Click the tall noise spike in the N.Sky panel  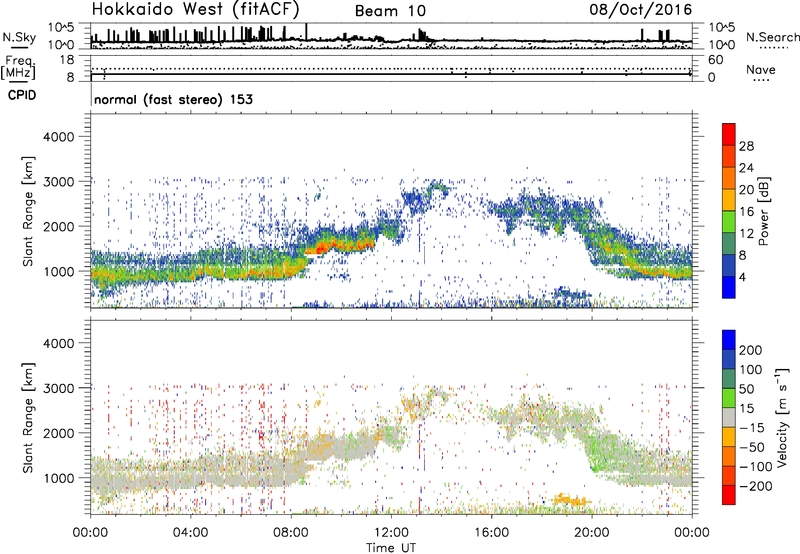click(306, 32)
